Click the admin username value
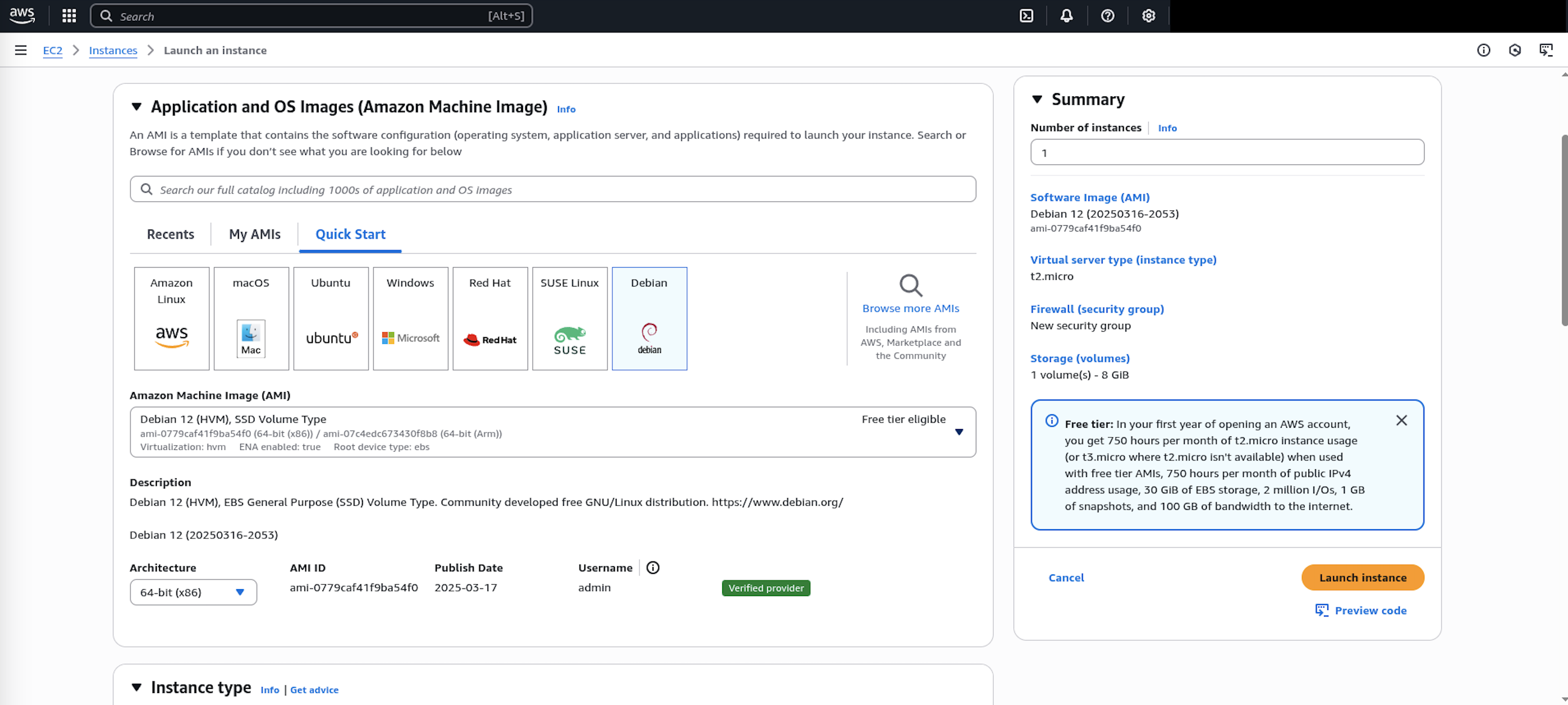The height and width of the screenshot is (705, 1568). pyautogui.click(x=594, y=587)
